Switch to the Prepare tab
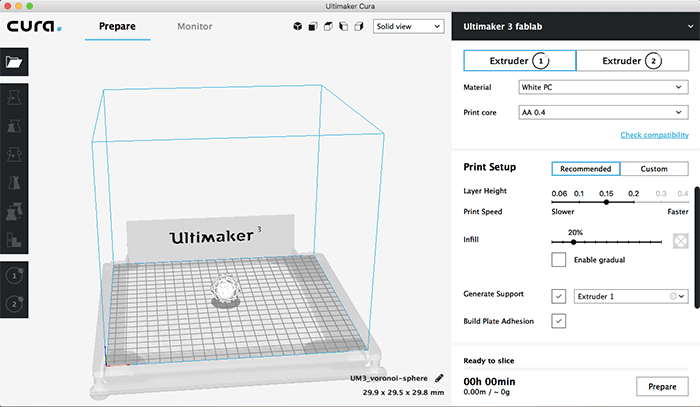The image size is (700, 407). point(117,26)
